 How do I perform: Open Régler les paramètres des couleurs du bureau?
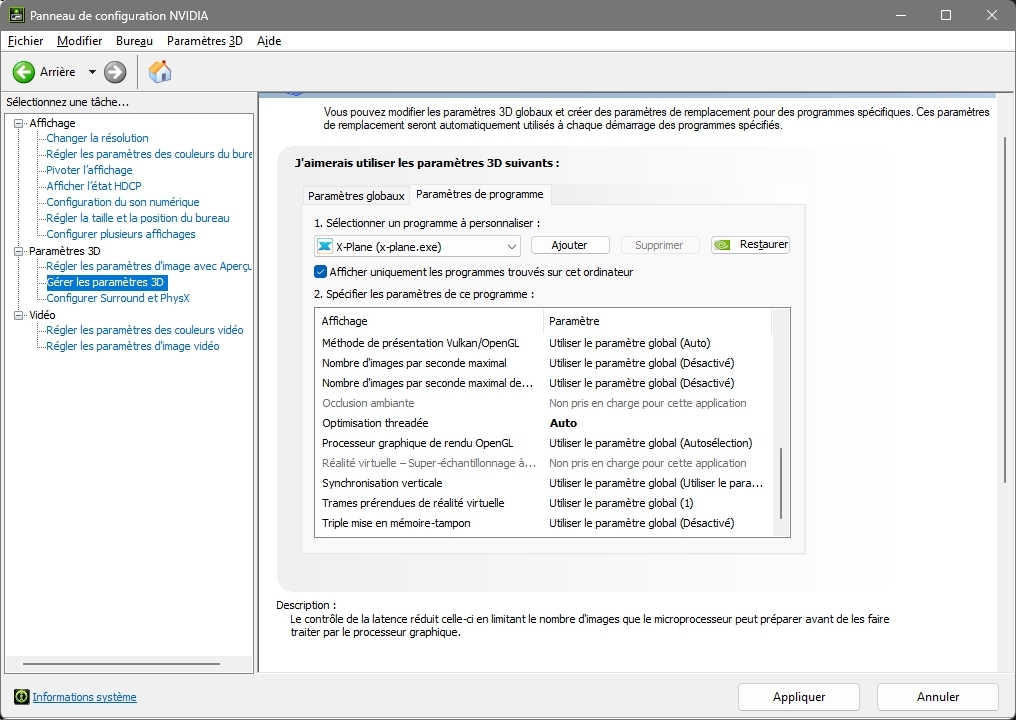coord(149,154)
